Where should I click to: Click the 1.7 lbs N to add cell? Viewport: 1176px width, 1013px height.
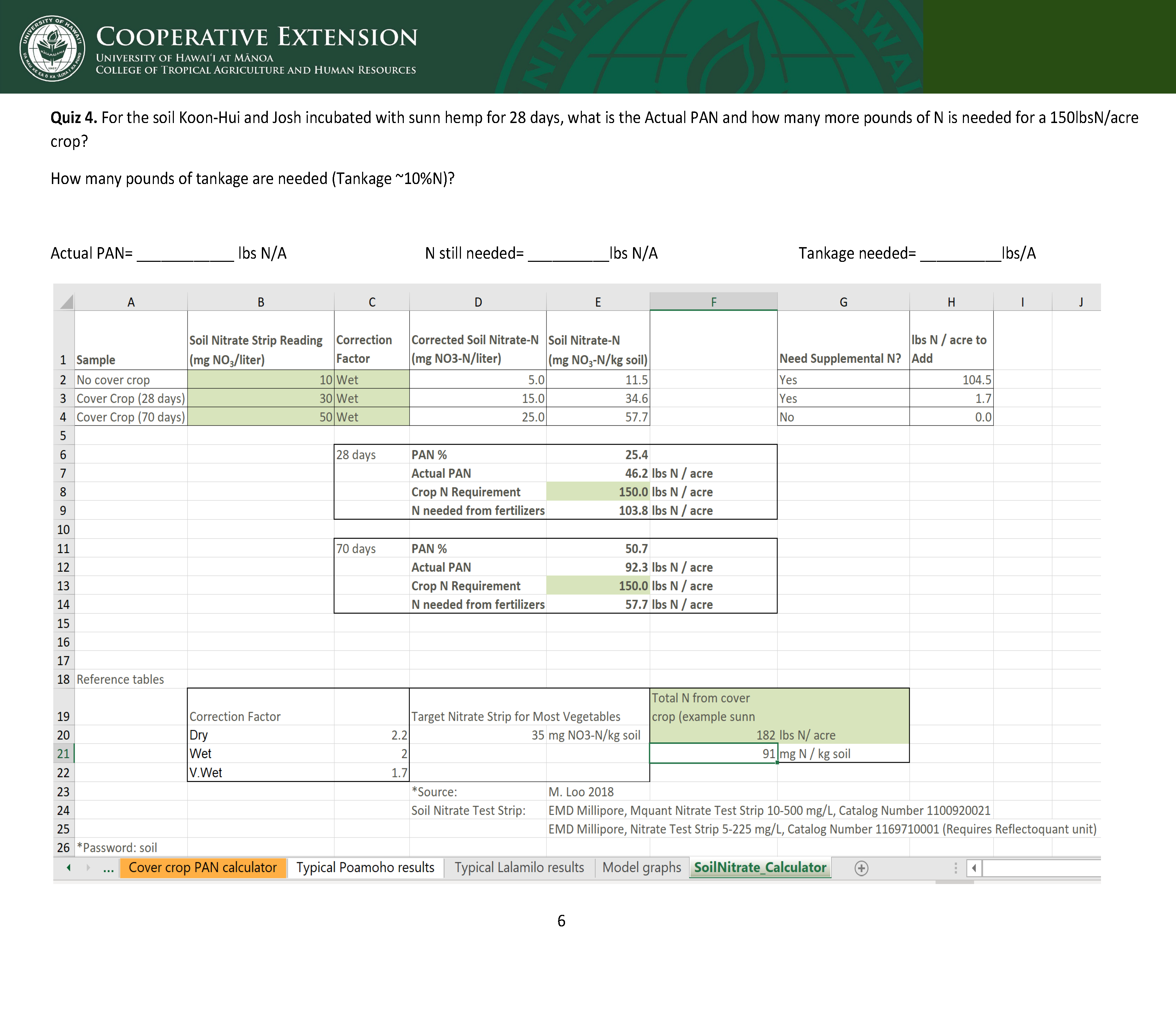[951, 399]
